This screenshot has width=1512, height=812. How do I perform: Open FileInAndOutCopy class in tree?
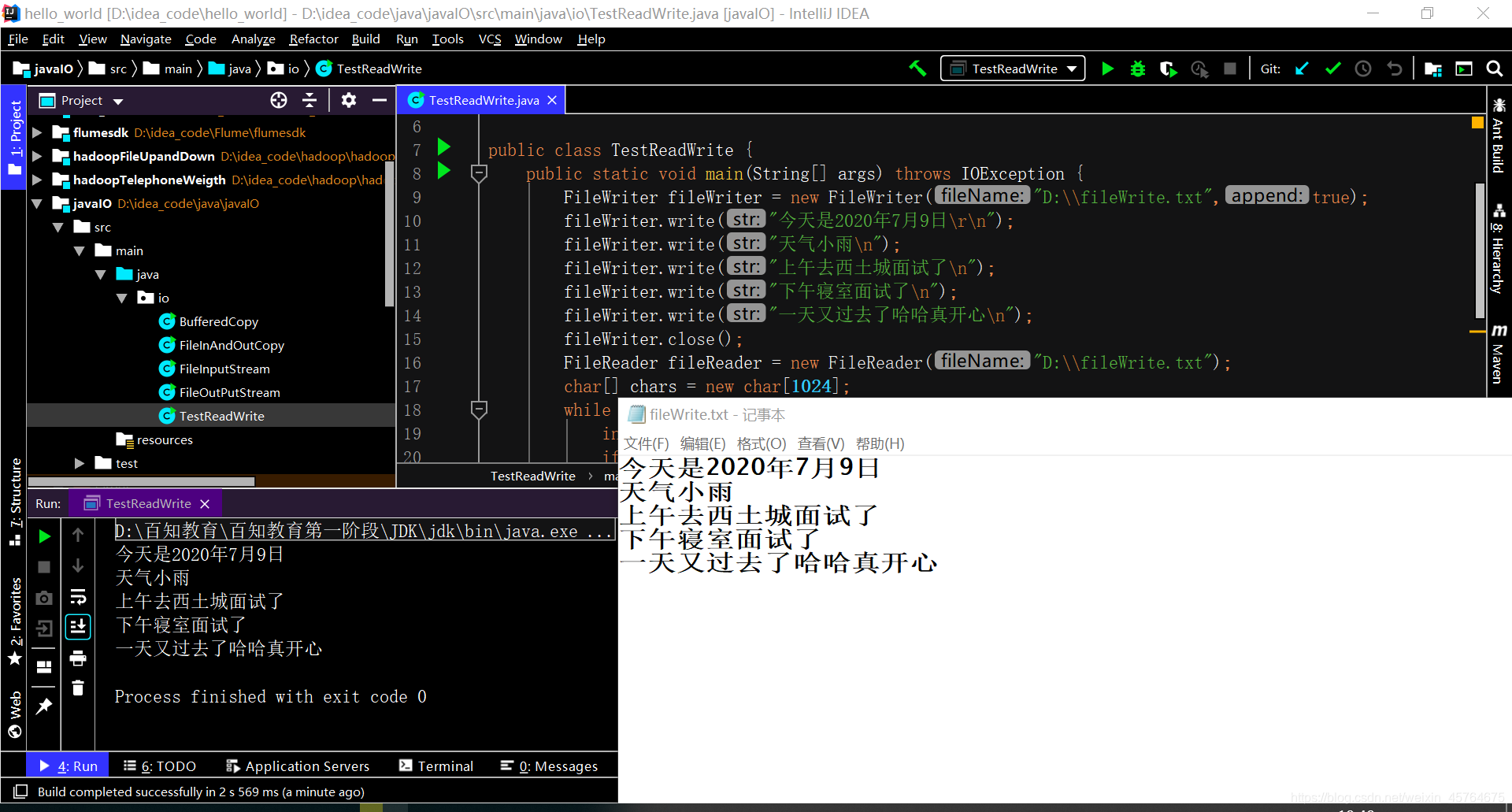coord(232,345)
